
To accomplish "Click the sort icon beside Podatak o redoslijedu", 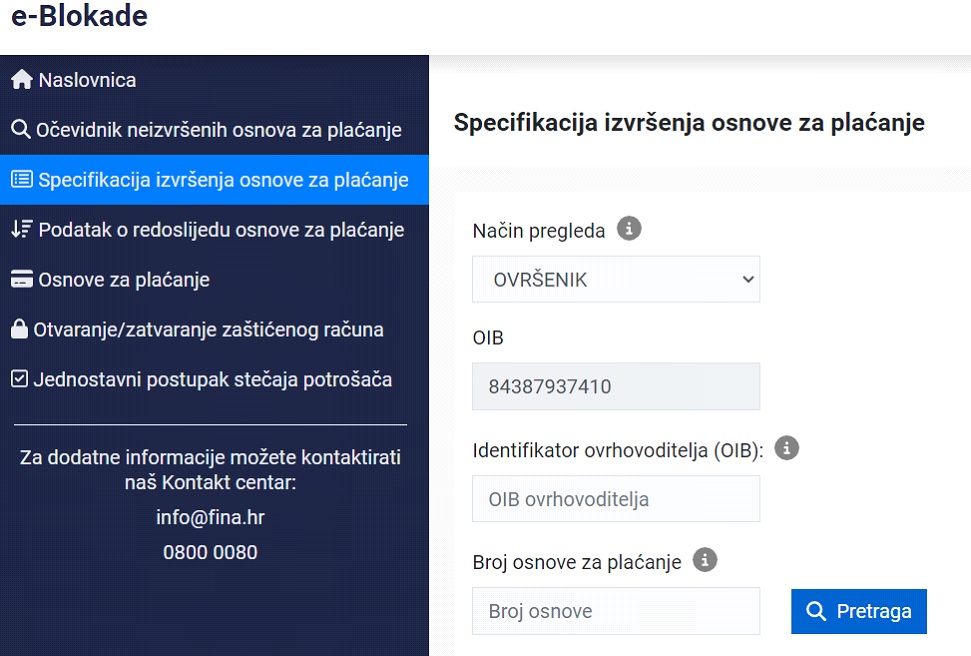I will tap(21, 230).
